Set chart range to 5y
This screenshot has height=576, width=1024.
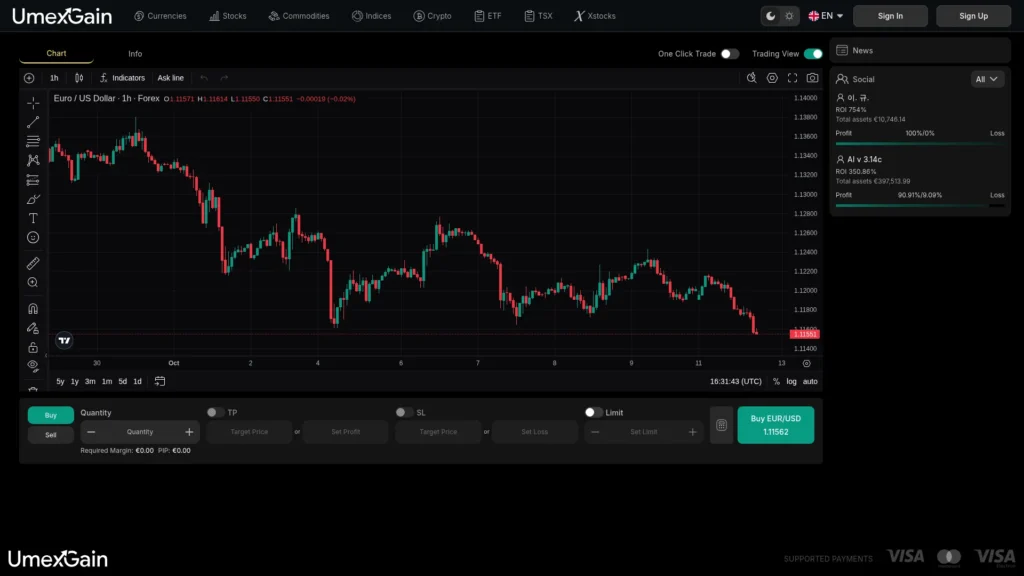click(60, 381)
